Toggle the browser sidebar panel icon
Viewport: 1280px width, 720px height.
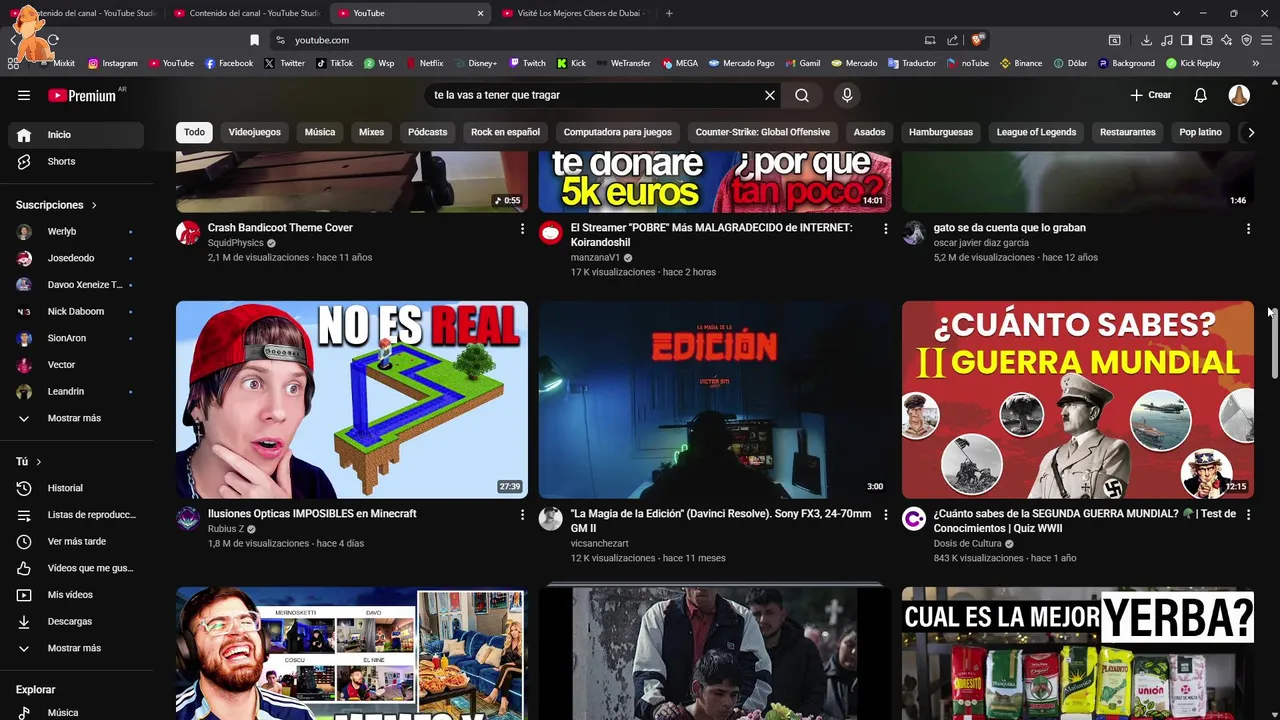click(x=1186, y=40)
